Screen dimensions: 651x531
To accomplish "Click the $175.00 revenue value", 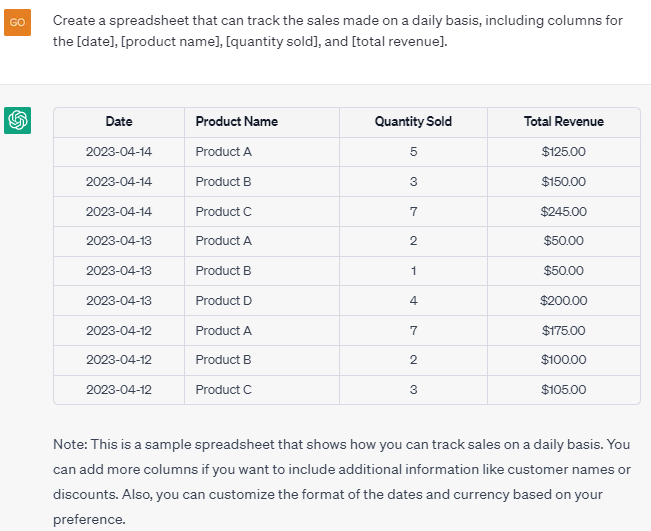I will click(564, 330).
